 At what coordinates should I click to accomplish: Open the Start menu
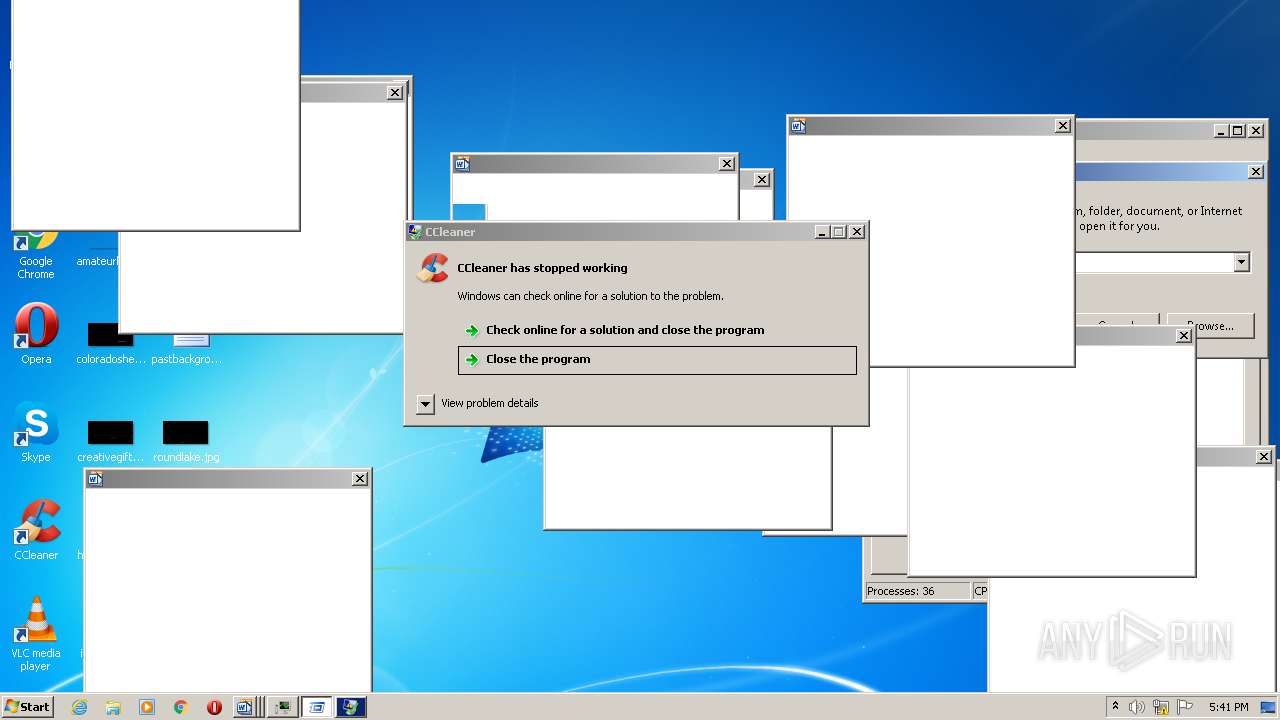(x=27, y=707)
